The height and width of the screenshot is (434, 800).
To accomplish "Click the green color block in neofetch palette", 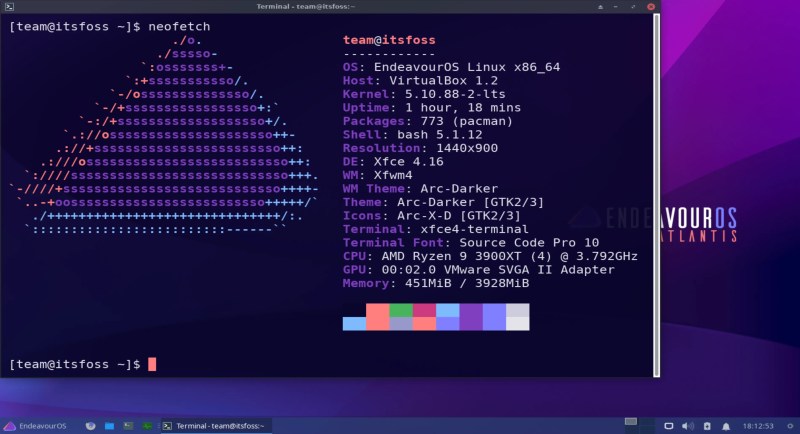I will coord(401,310).
